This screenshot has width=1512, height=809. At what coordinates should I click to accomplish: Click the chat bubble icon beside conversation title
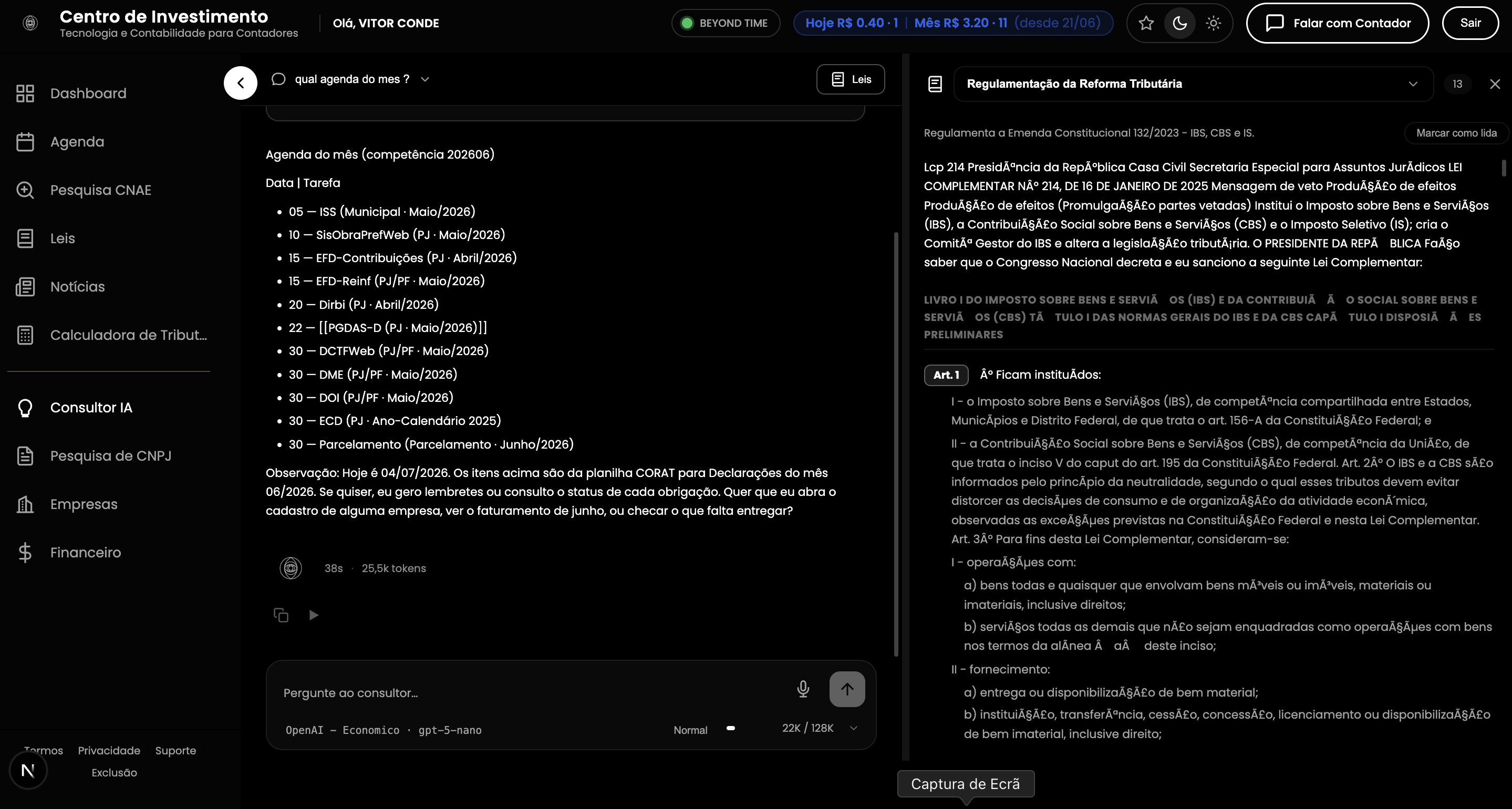pos(279,79)
